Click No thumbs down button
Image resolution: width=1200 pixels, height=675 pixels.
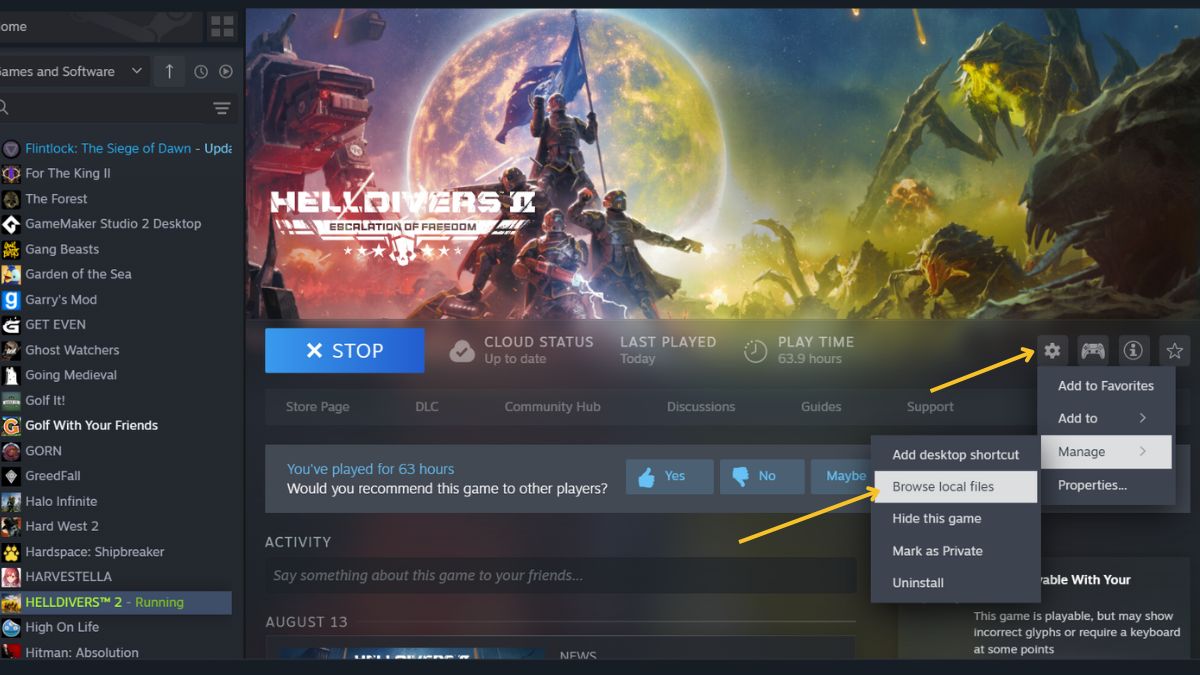point(762,476)
